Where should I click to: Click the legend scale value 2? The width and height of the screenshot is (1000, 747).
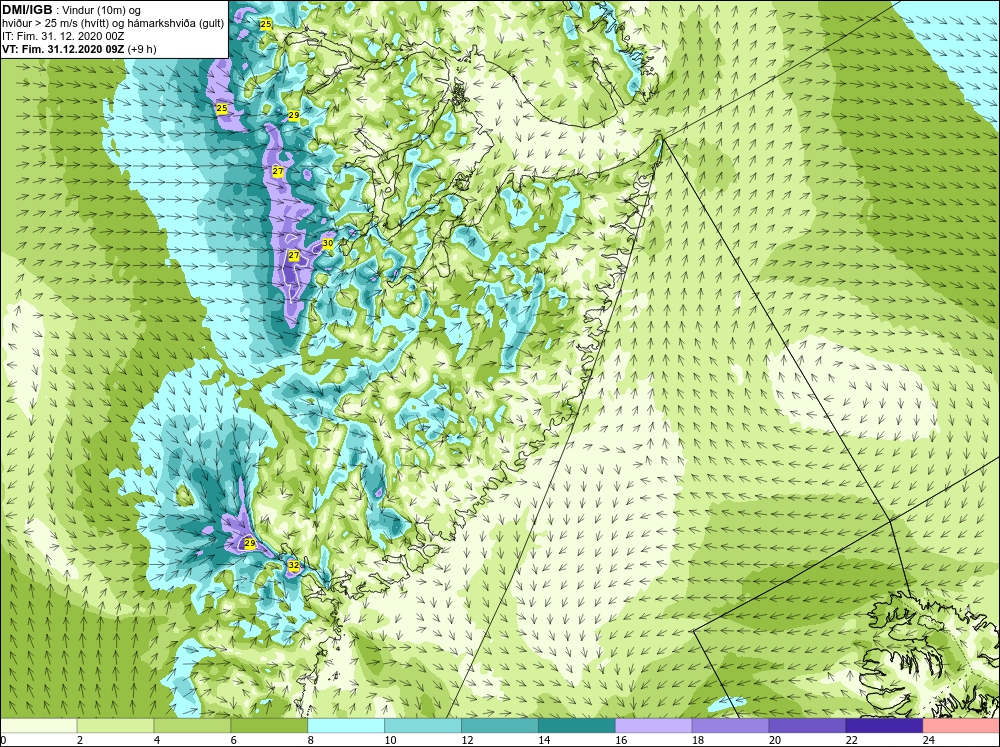(80, 740)
